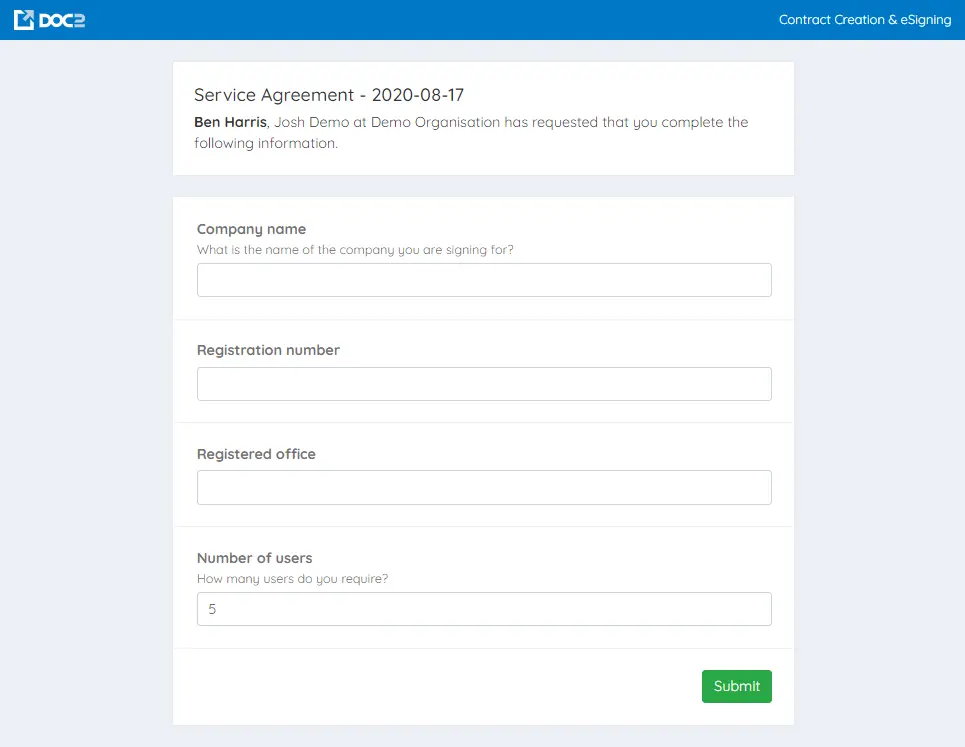The image size is (965, 747).
Task: Click the company signing question help text
Action: coord(355,250)
